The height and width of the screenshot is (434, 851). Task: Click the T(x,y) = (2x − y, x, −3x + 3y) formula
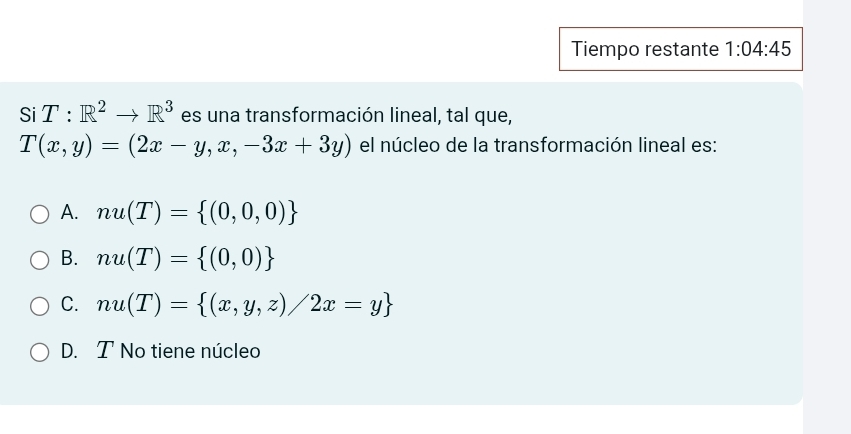pyautogui.click(x=186, y=145)
